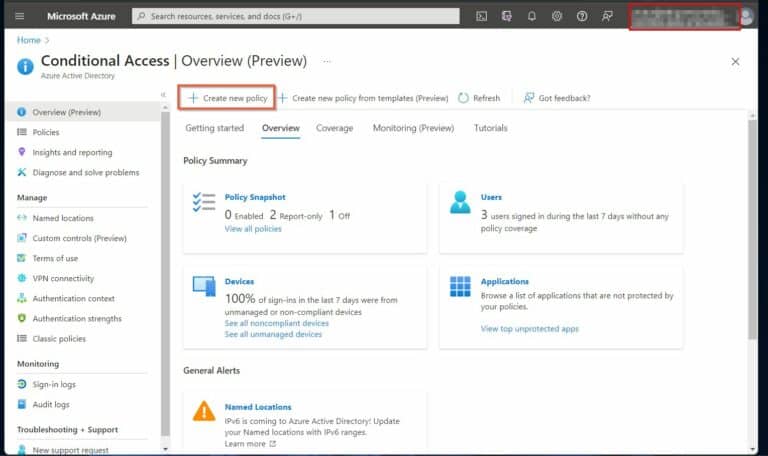Click the Devices heading link
This screenshot has width=768, height=456.
click(x=239, y=281)
